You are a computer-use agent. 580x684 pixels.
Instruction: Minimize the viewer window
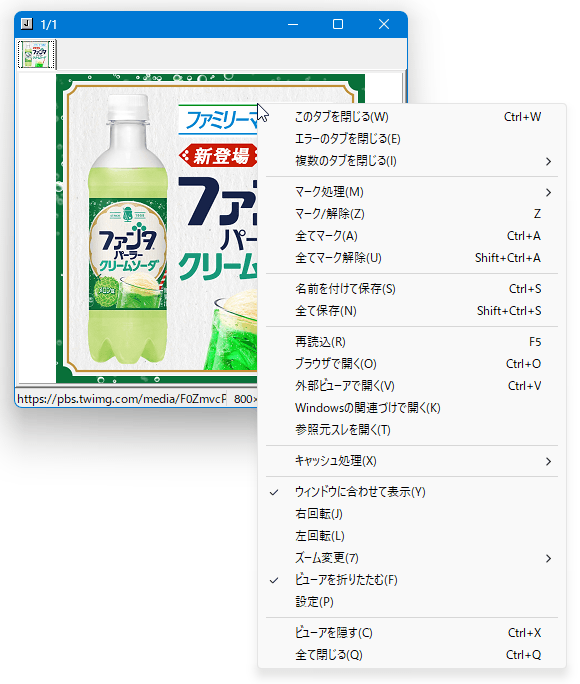pyautogui.click(x=293, y=24)
